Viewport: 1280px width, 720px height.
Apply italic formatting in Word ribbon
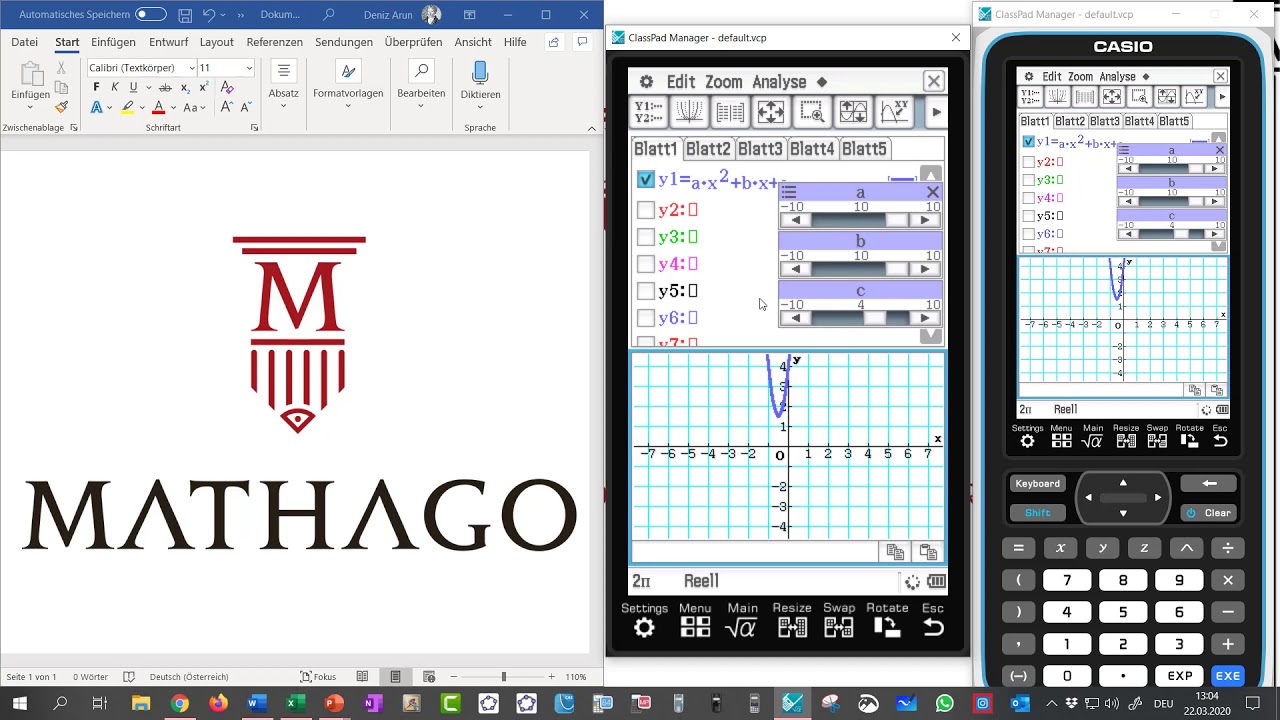tap(115, 88)
